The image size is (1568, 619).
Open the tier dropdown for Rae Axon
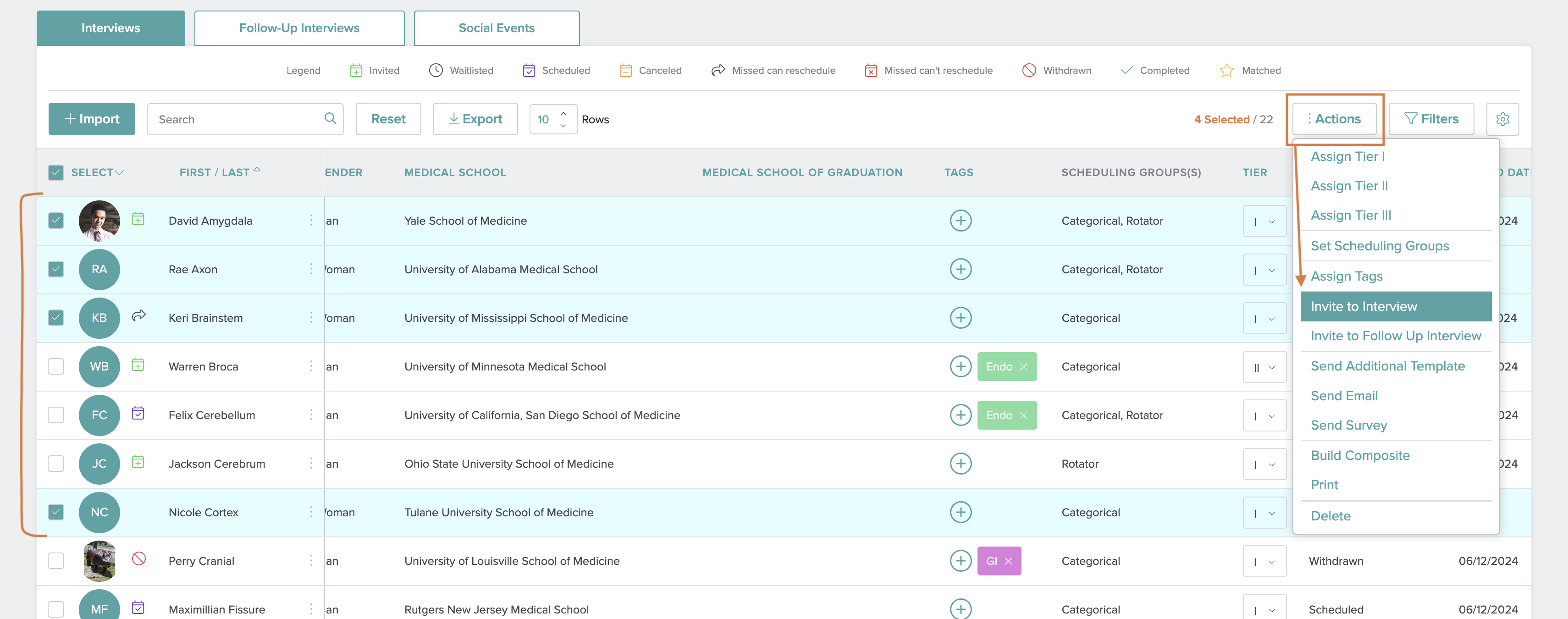point(1264,270)
